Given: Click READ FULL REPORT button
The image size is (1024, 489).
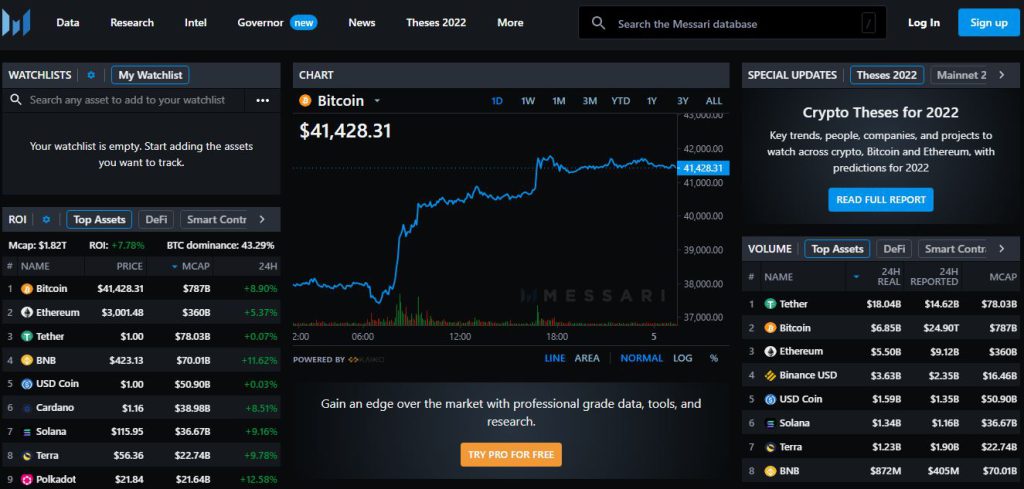Looking at the screenshot, I should click(881, 200).
